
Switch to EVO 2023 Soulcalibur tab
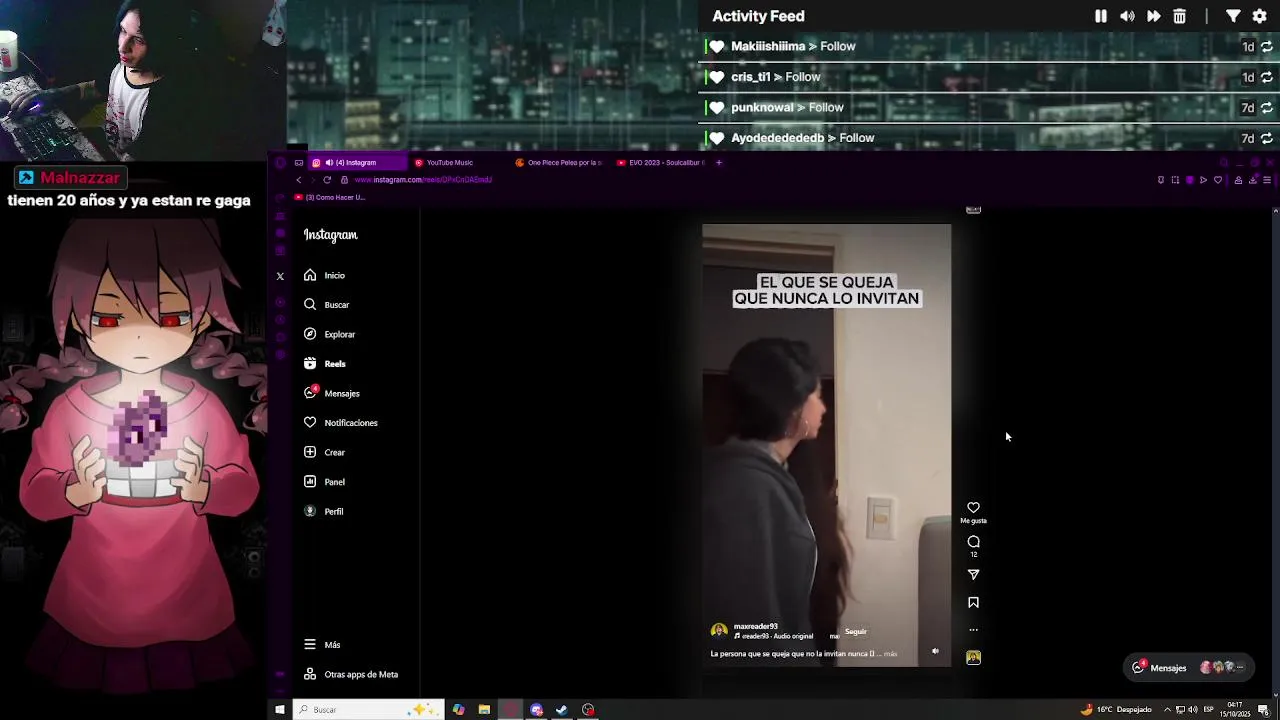tap(661, 163)
